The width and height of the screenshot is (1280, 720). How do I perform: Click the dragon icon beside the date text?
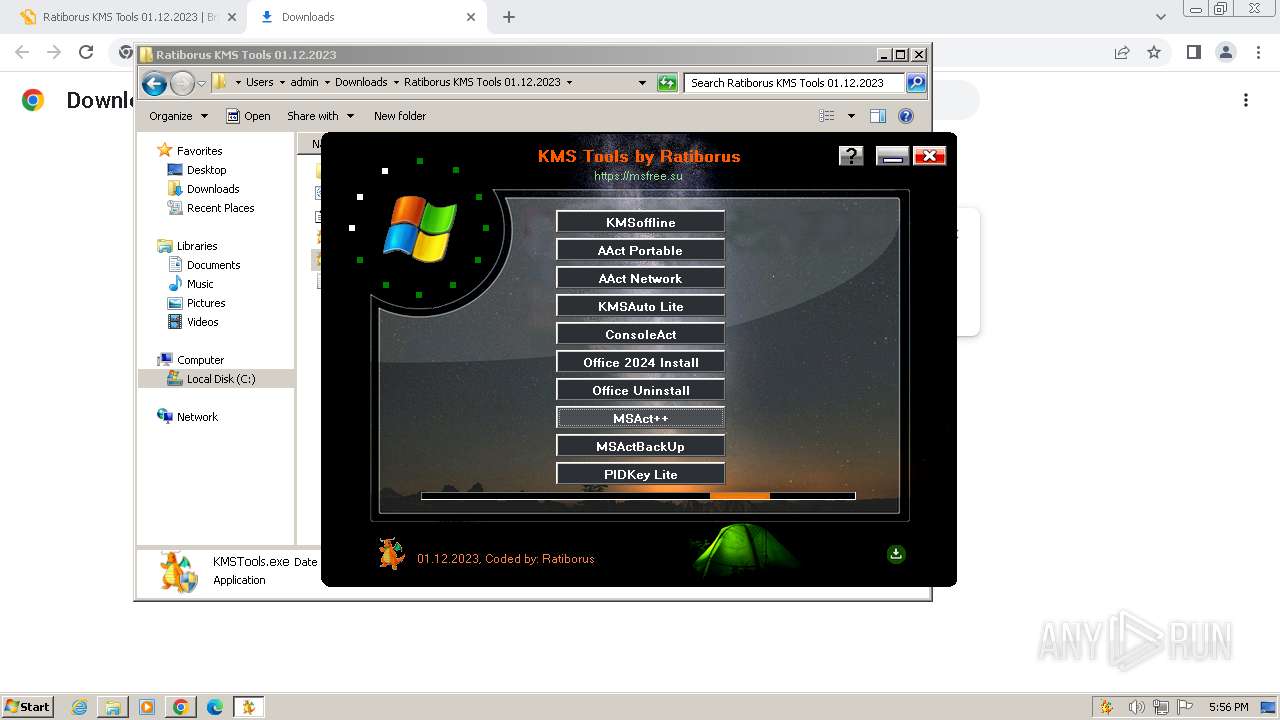tap(391, 553)
